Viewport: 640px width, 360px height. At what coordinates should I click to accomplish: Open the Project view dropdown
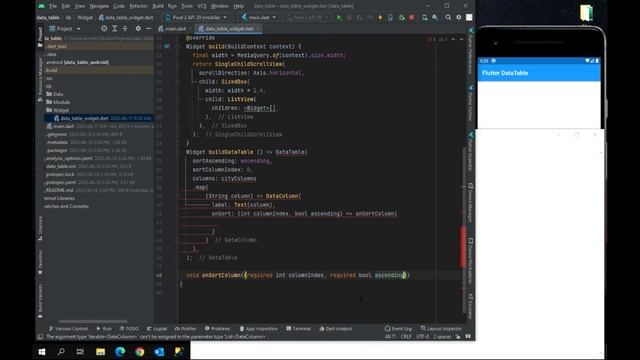pos(65,29)
